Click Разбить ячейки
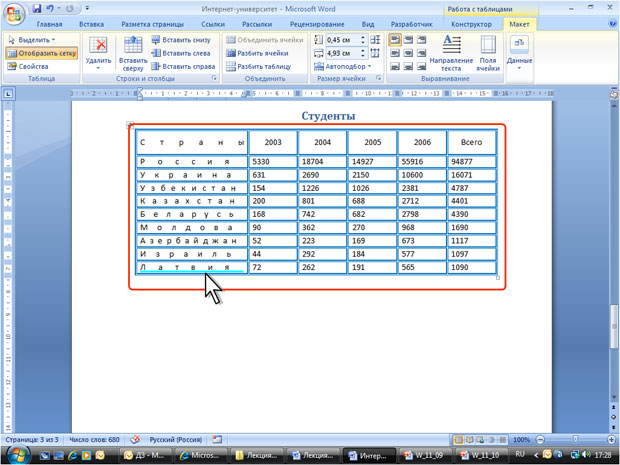620x465 pixels. 257,53
